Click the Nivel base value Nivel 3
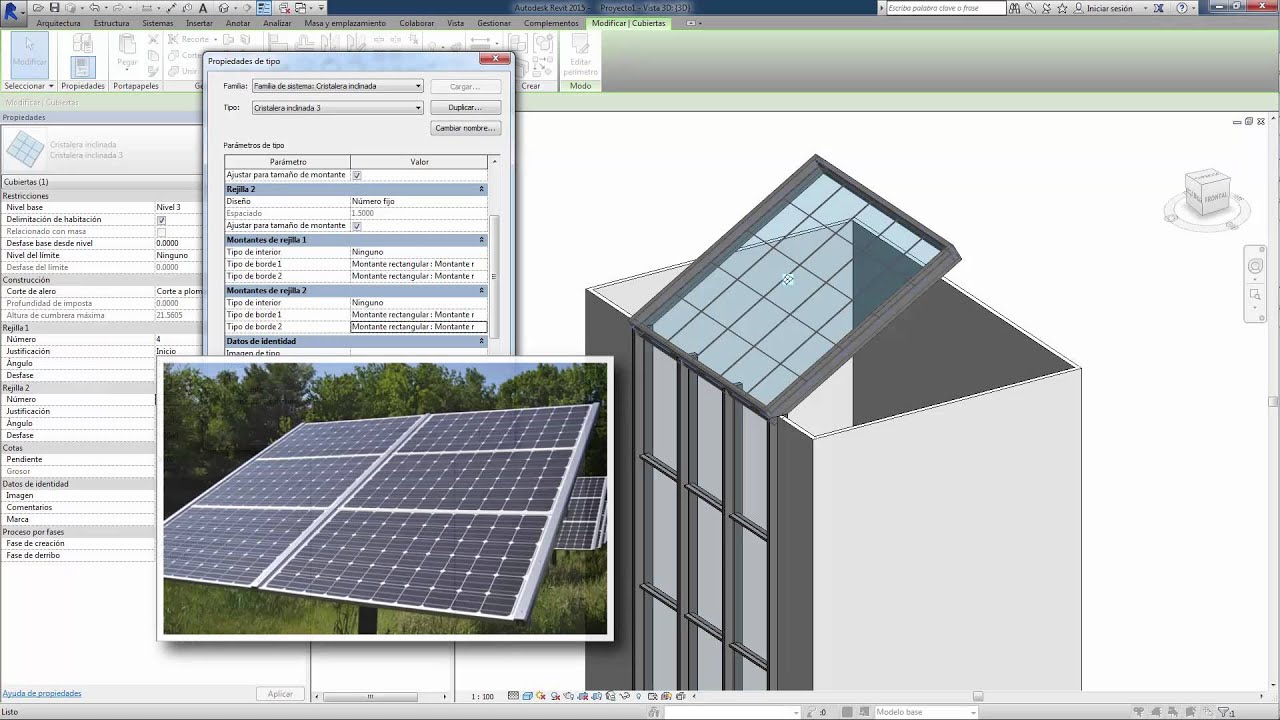 pos(178,208)
